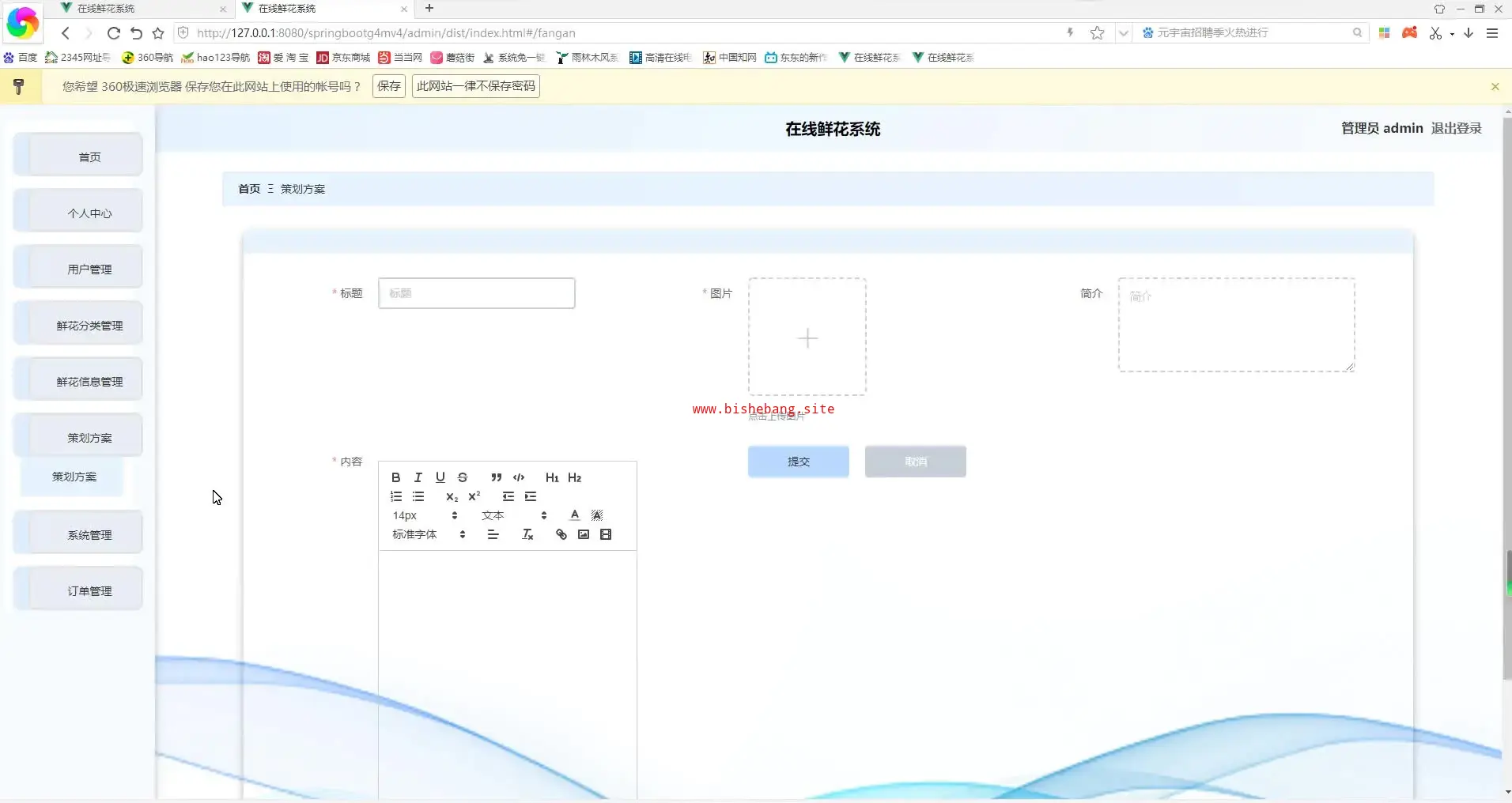Apply Heading 1 style
Viewport: 1512px width, 803px height.
(x=552, y=477)
